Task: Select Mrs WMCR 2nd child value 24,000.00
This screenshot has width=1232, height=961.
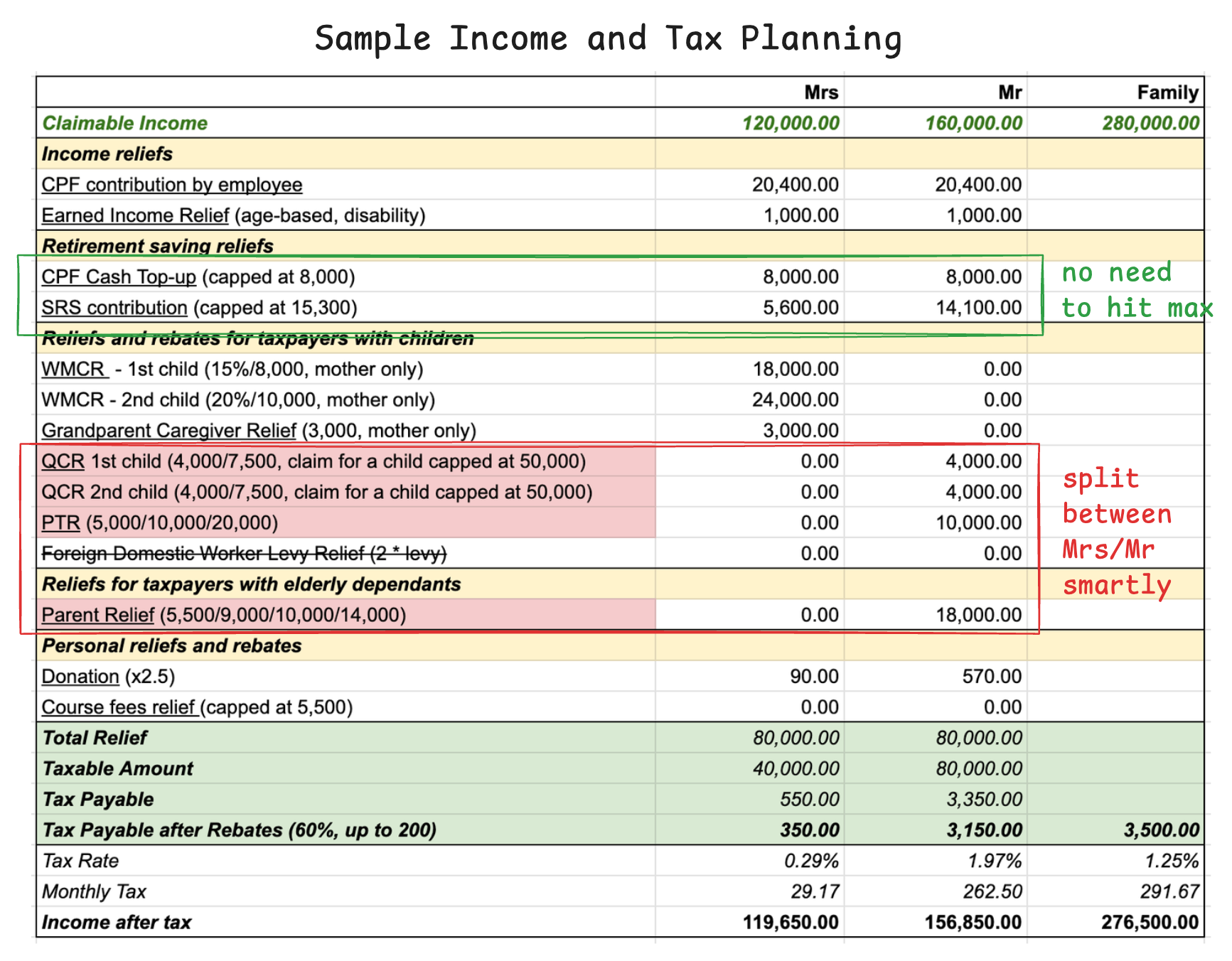Action: pyautogui.click(x=795, y=400)
